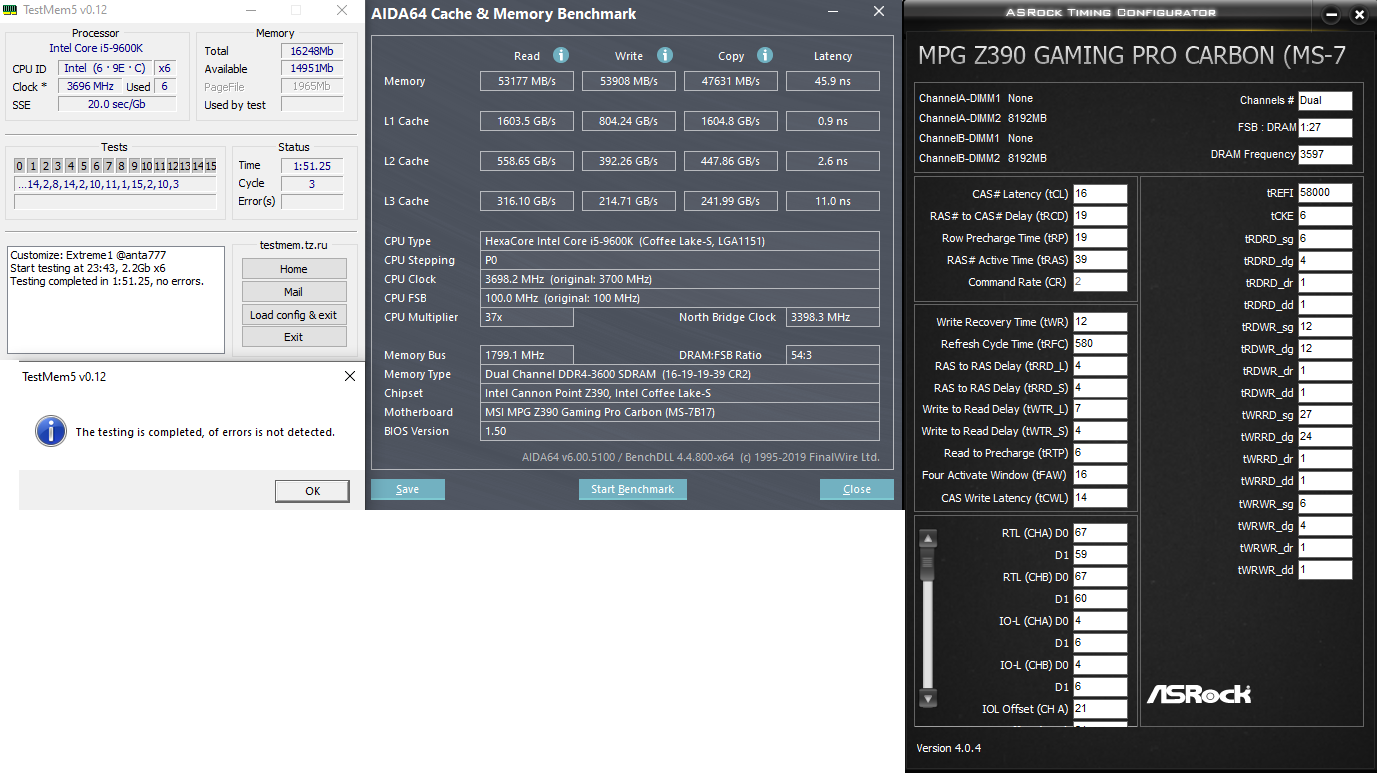
Task: Click the Memory Copy value 47631 MB/s
Action: (731, 81)
